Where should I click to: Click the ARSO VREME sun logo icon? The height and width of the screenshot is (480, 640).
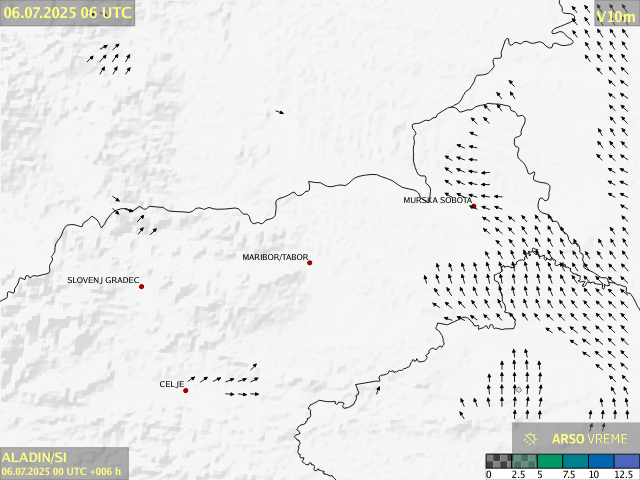tap(530, 439)
